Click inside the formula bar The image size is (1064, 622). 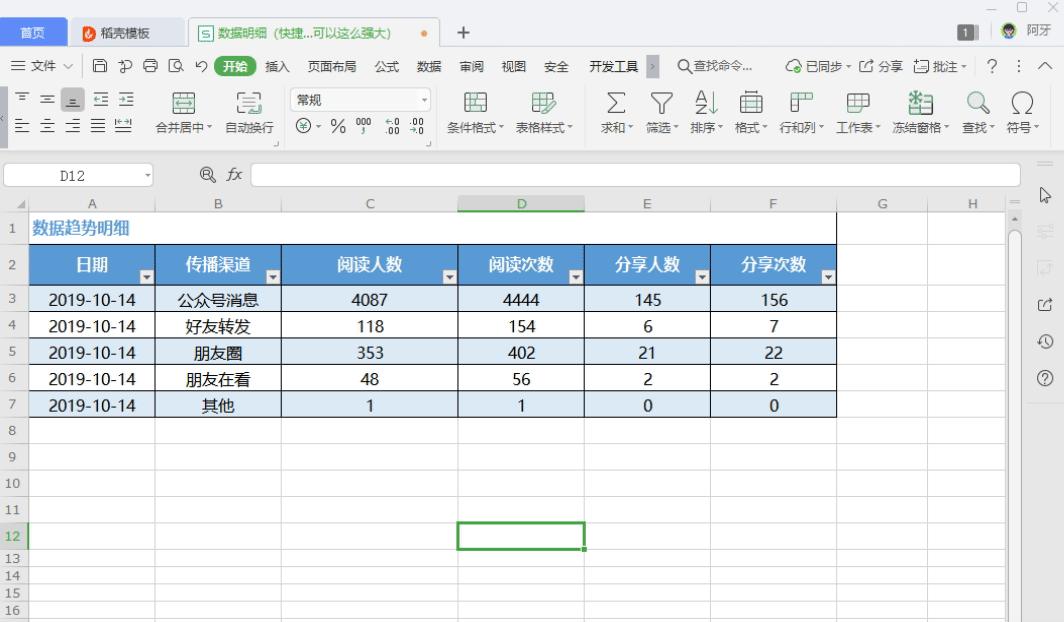[x=600, y=174]
